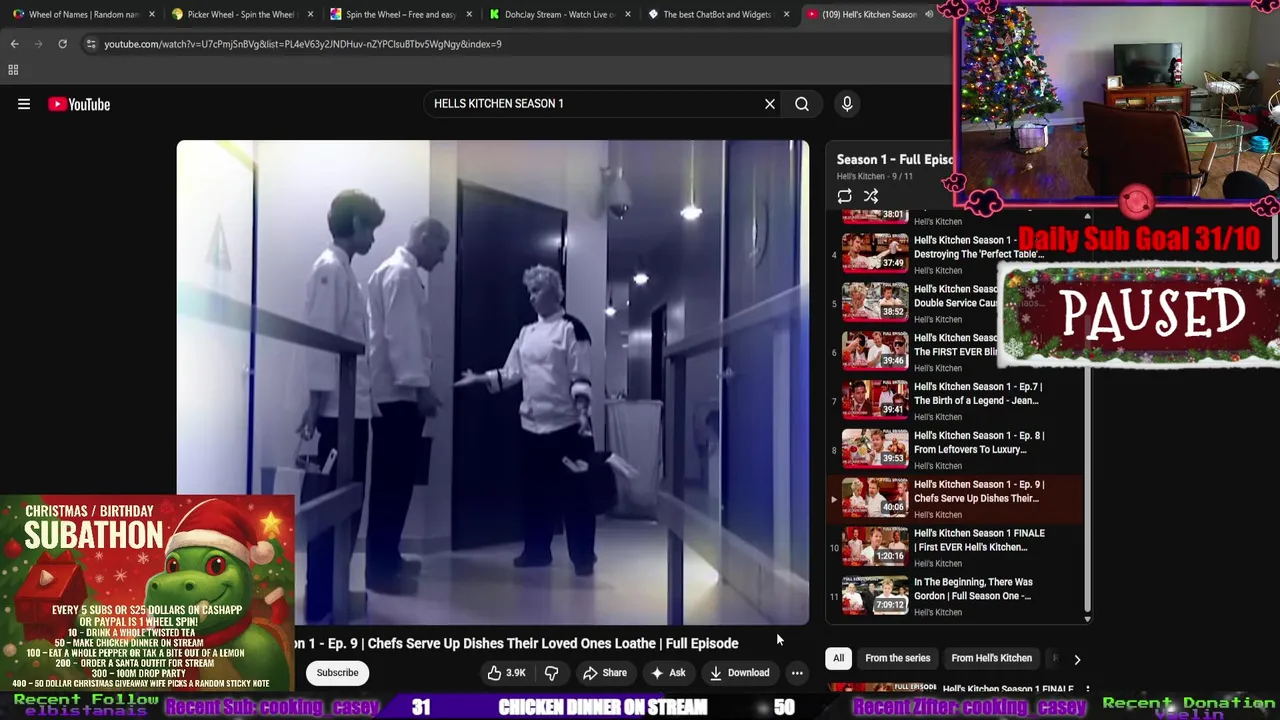Open the YouTube guide hamburger menu

tap(24, 104)
